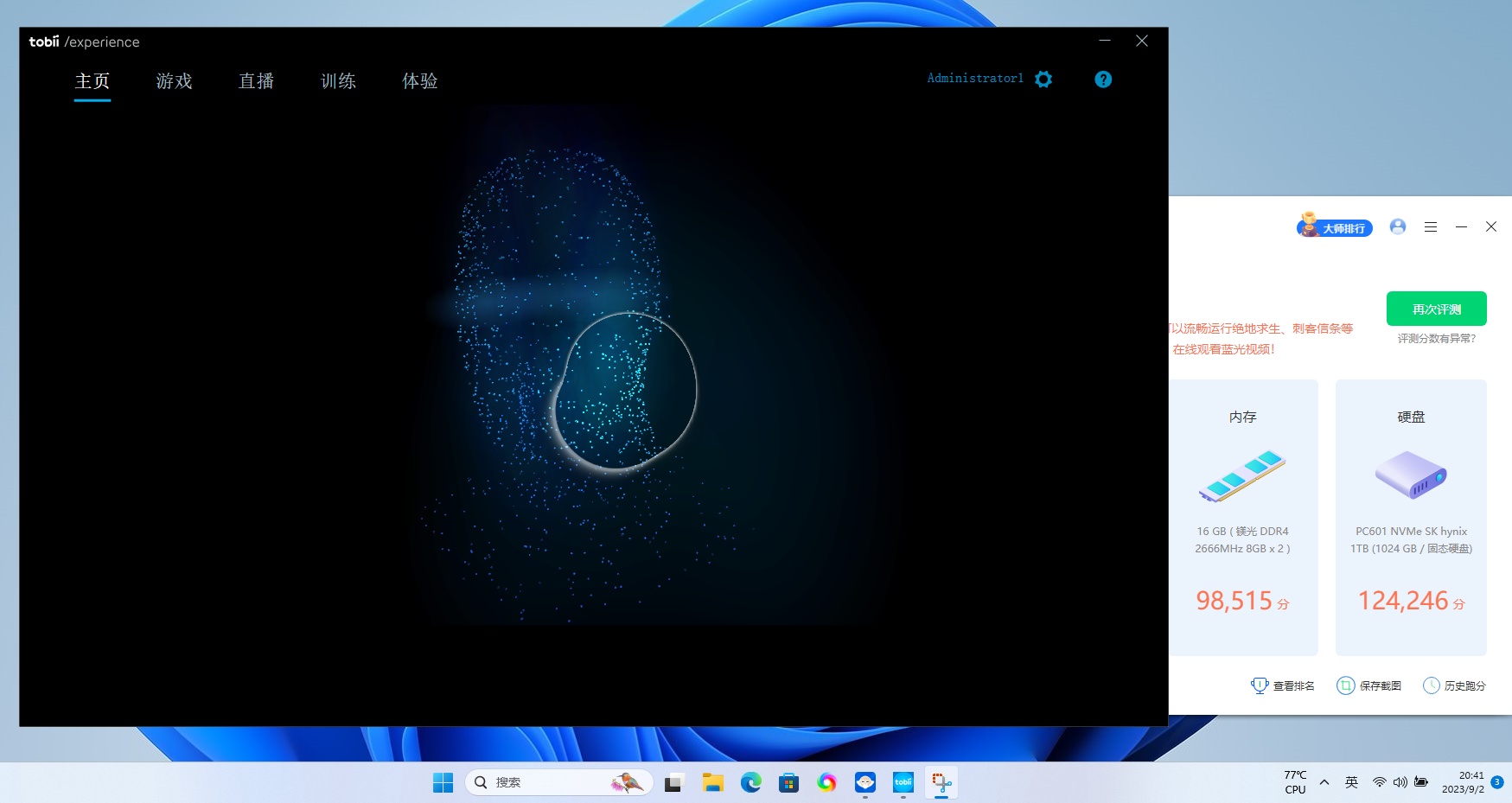This screenshot has width=1512, height=803.
Task: Open the 评测分数有异常? link
Action: tap(1437, 339)
